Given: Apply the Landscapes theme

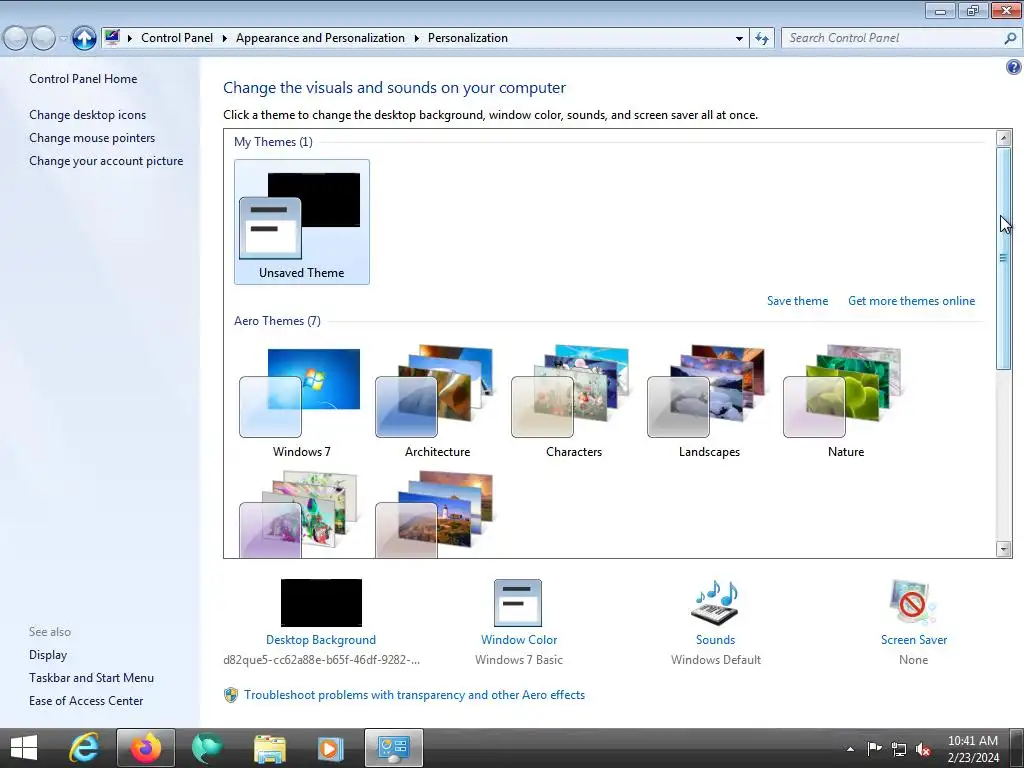Looking at the screenshot, I should click(x=709, y=402).
